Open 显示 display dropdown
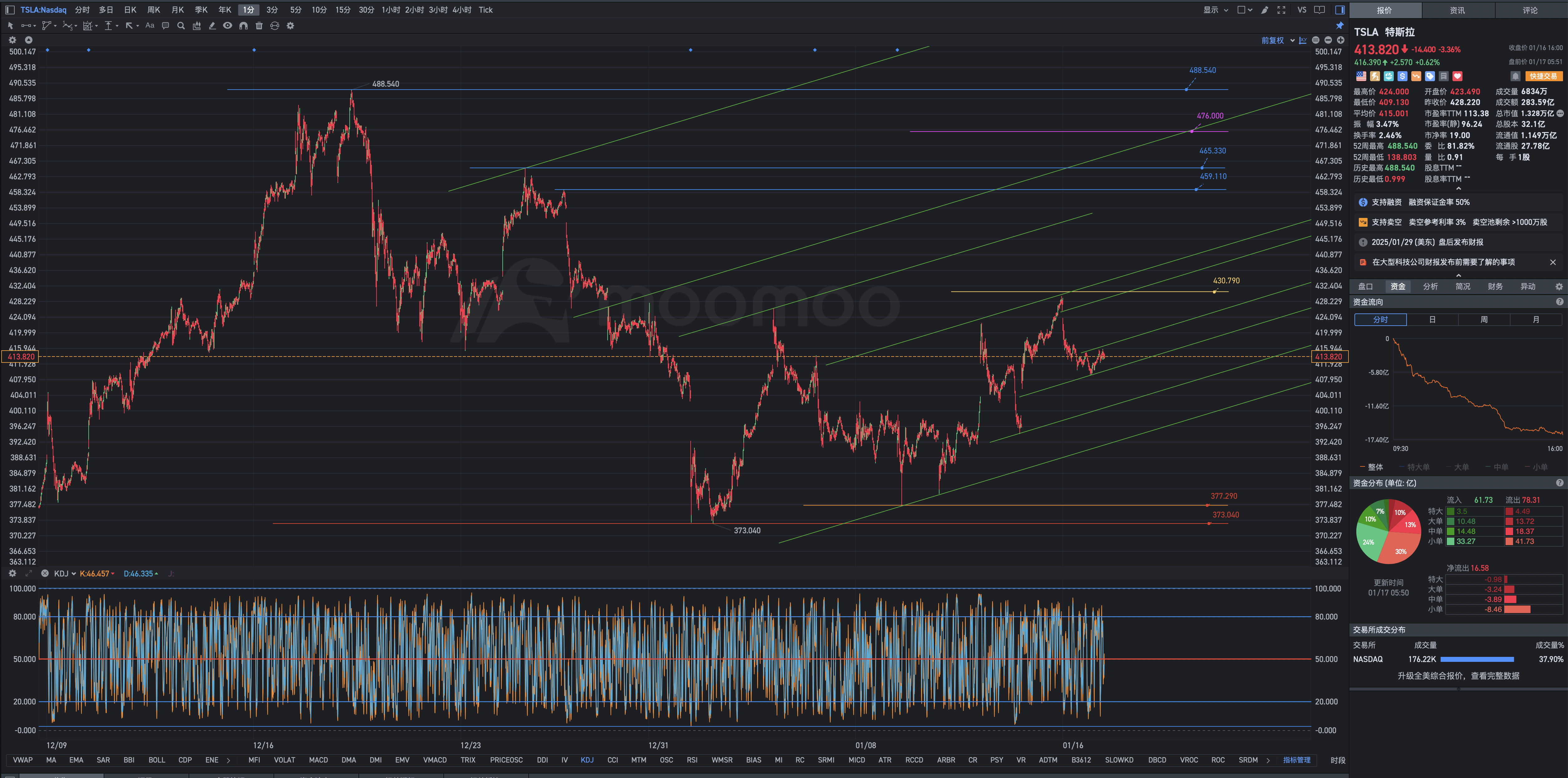This screenshot has height=778, width=1568. [x=1215, y=10]
